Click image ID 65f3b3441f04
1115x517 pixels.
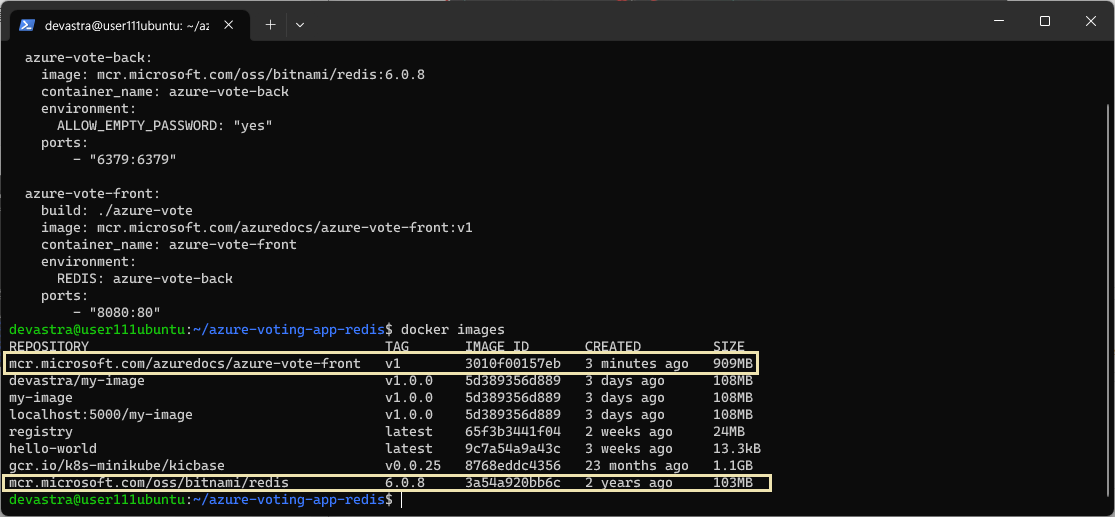513,432
